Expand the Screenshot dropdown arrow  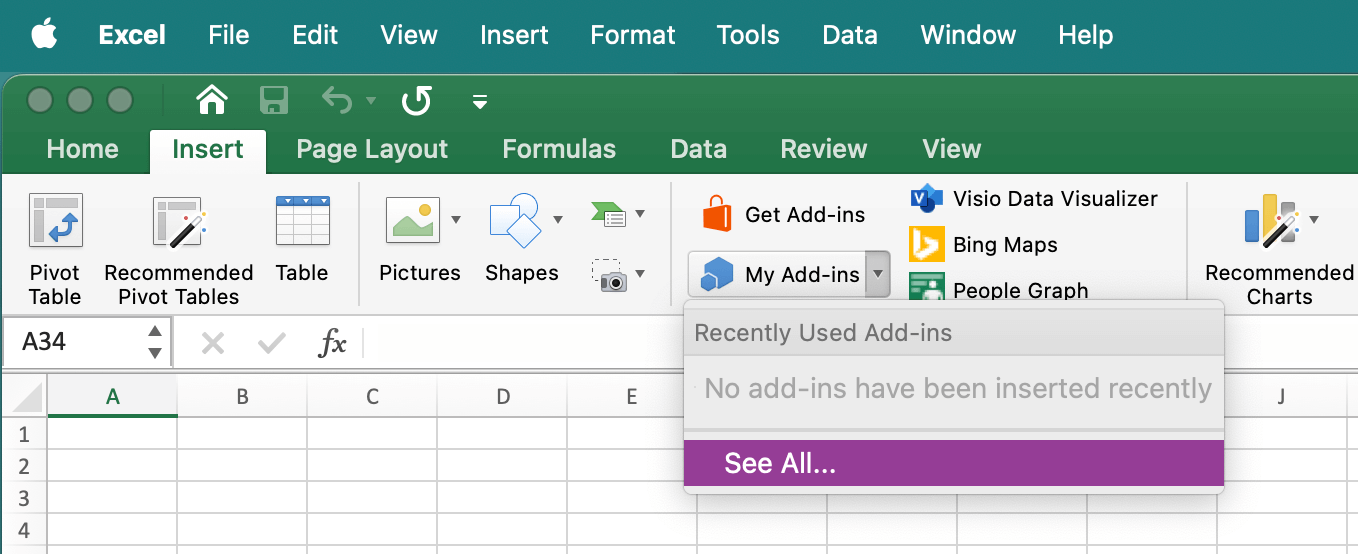click(640, 274)
